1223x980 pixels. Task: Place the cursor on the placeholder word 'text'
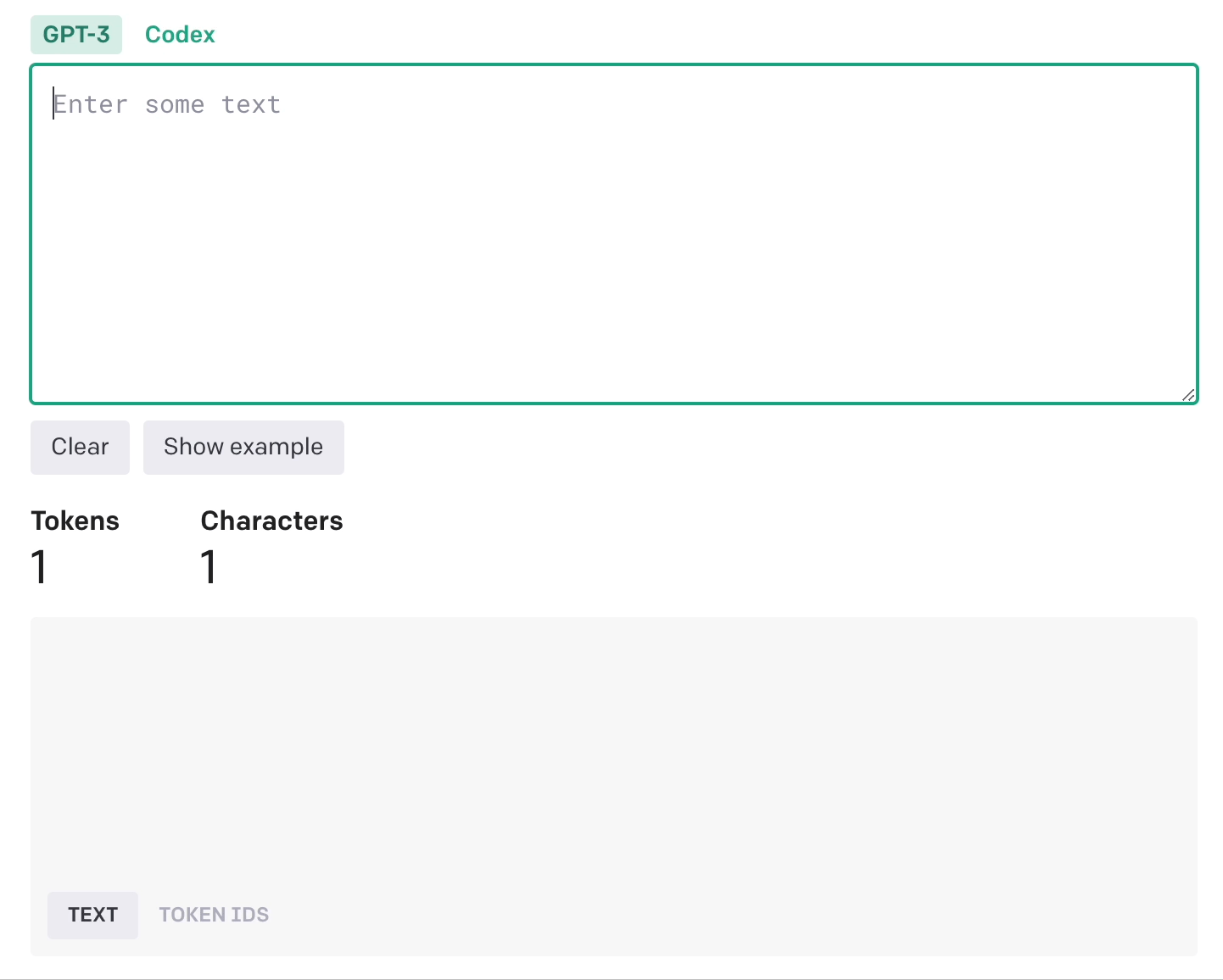[251, 104]
